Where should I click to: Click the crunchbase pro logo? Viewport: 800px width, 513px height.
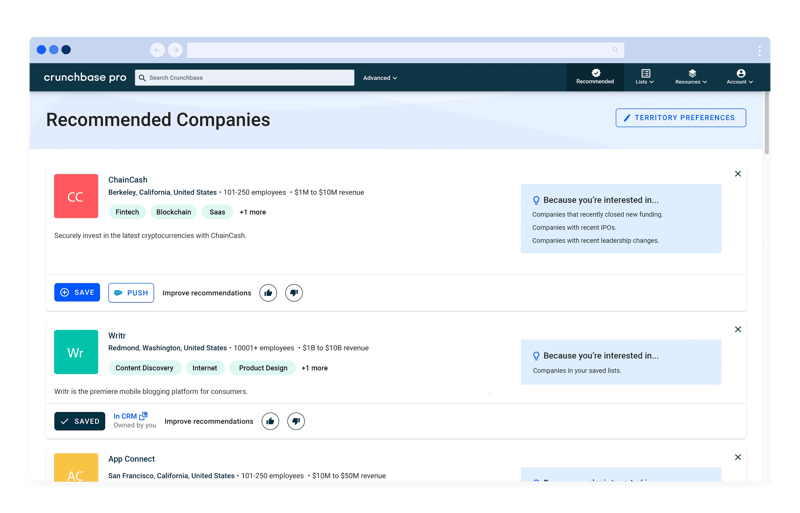coord(85,77)
